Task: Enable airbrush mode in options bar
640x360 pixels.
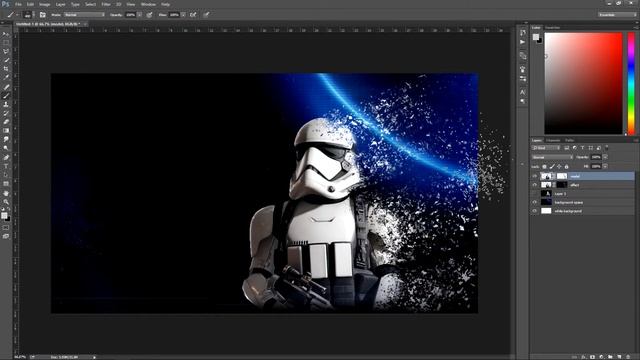Action: 193,15
